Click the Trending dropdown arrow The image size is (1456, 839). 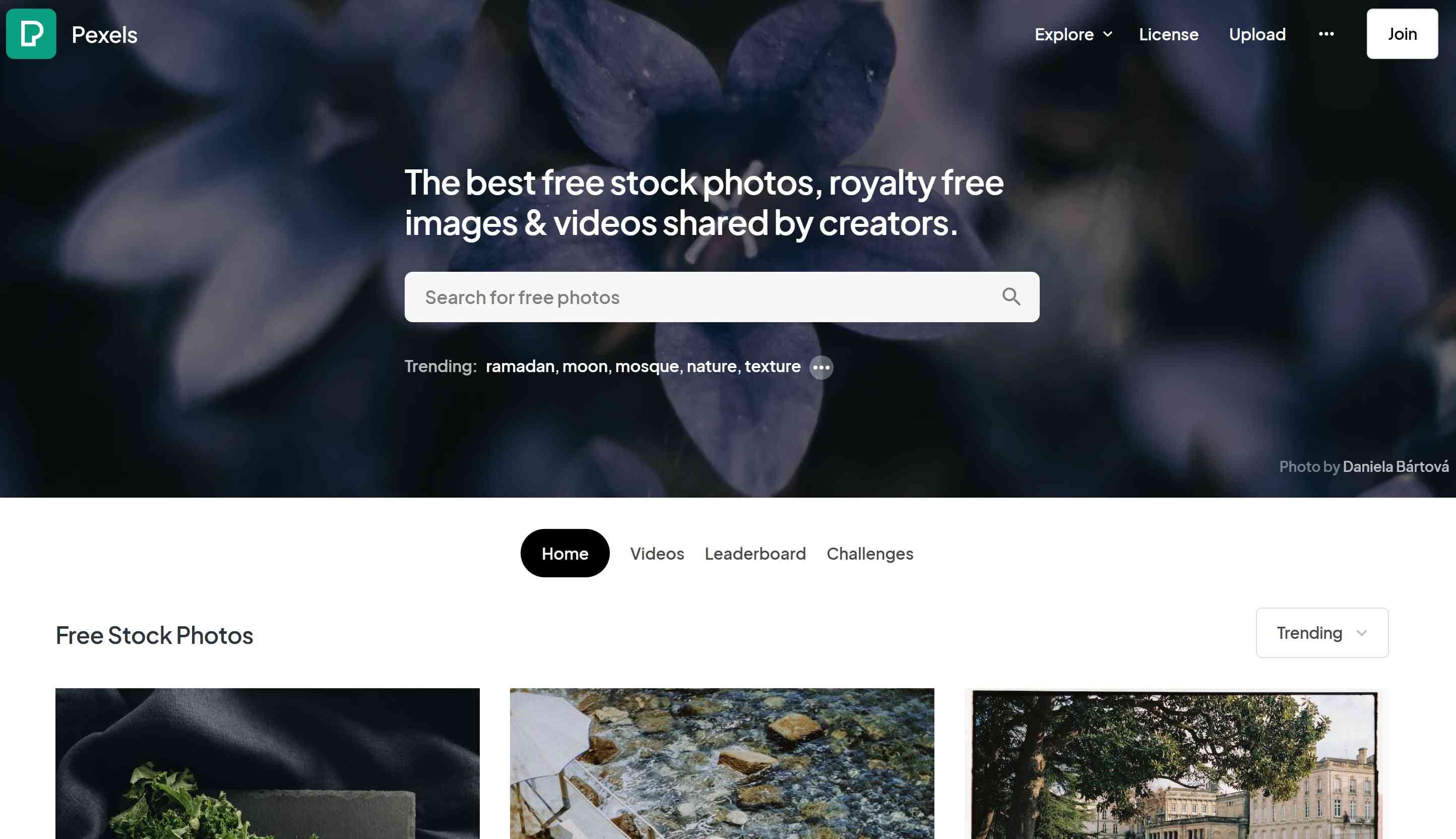pos(1363,632)
